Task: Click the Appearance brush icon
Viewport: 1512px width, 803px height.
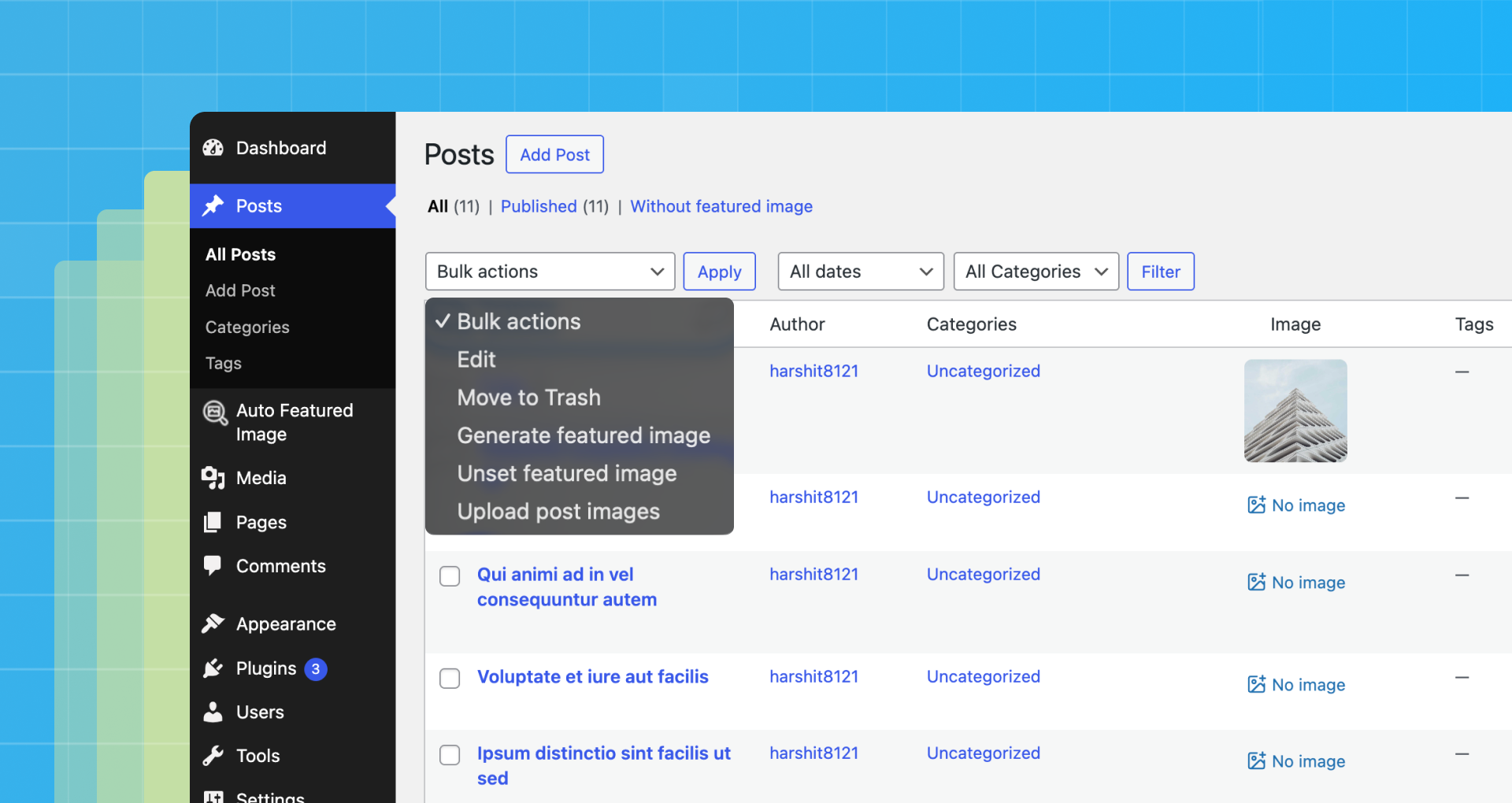Action: [x=213, y=623]
